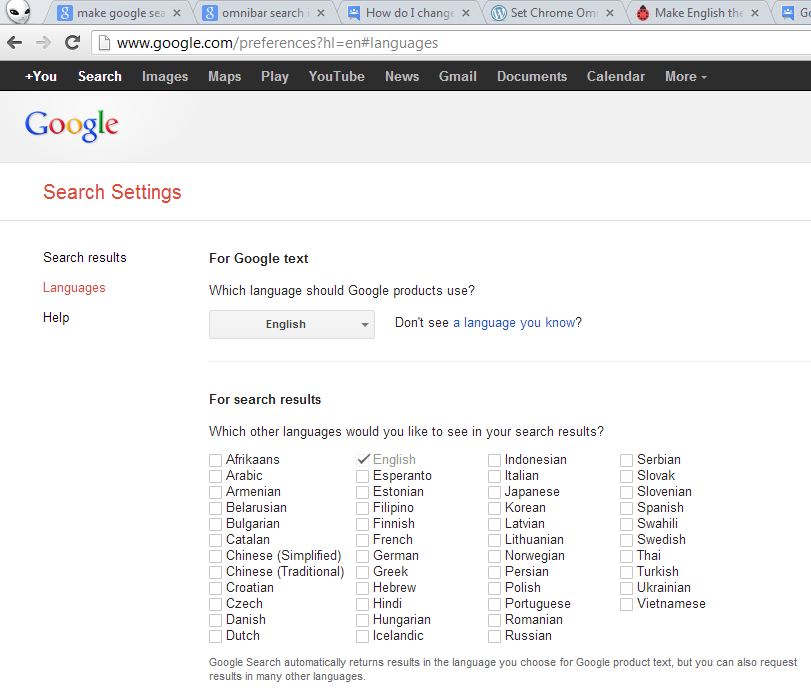Check the Icelandic checkbox
The image size is (811, 697).
tap(363, 637)
